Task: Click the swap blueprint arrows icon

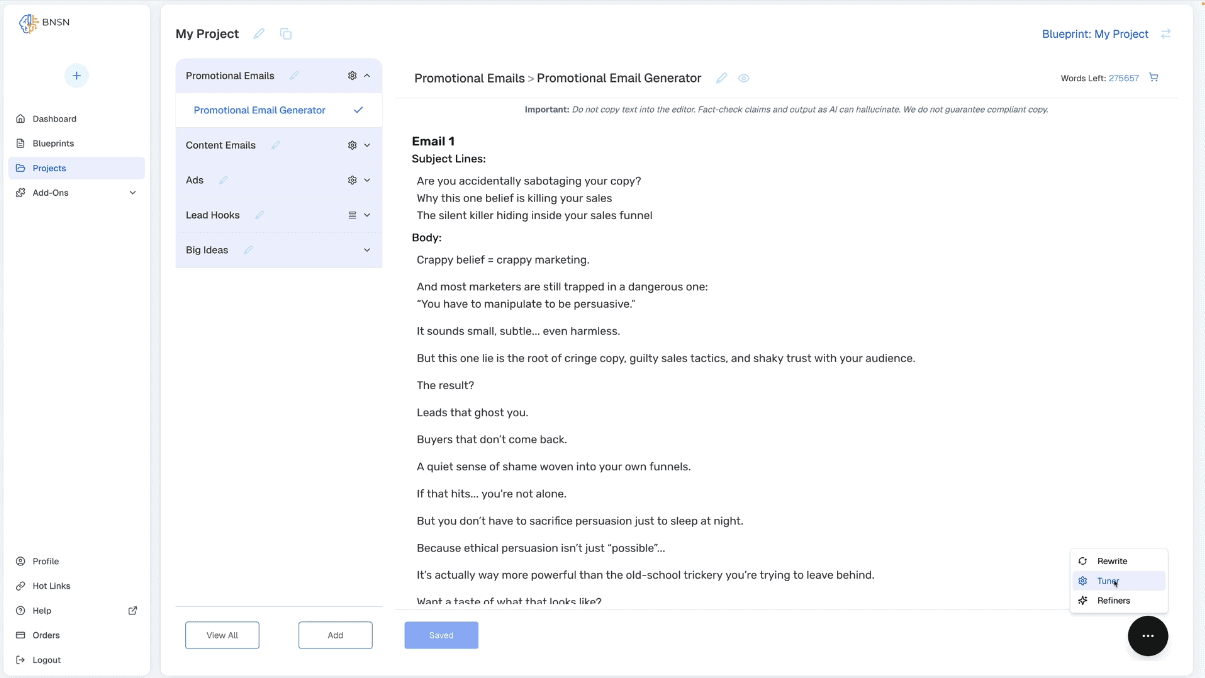Action: 1166,34
